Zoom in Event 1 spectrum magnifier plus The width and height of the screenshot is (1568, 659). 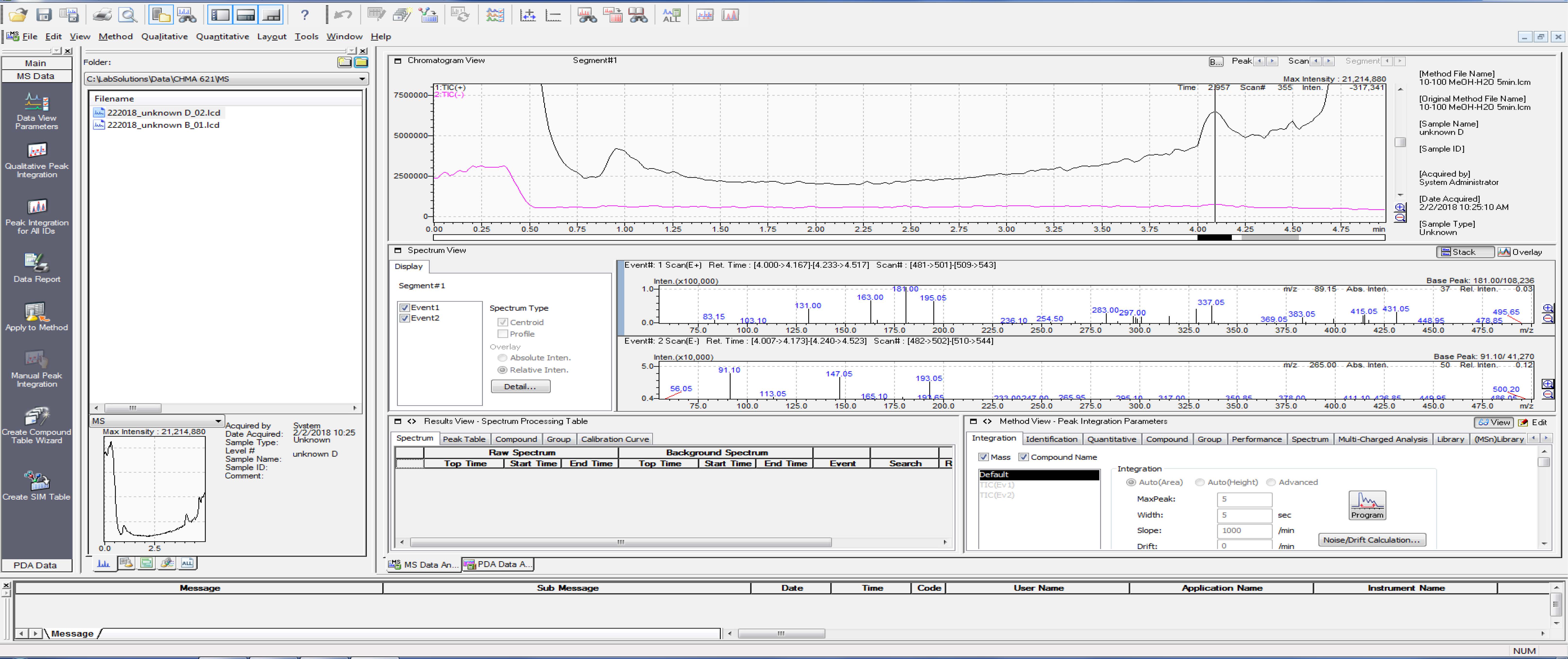(1548, 308)
